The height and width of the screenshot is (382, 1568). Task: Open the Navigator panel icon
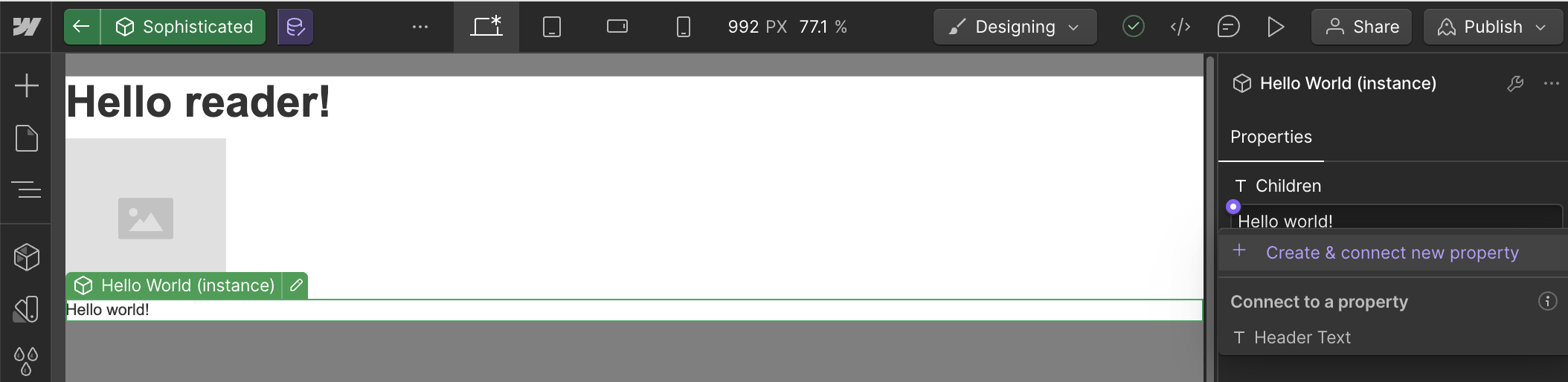[27, 190]
